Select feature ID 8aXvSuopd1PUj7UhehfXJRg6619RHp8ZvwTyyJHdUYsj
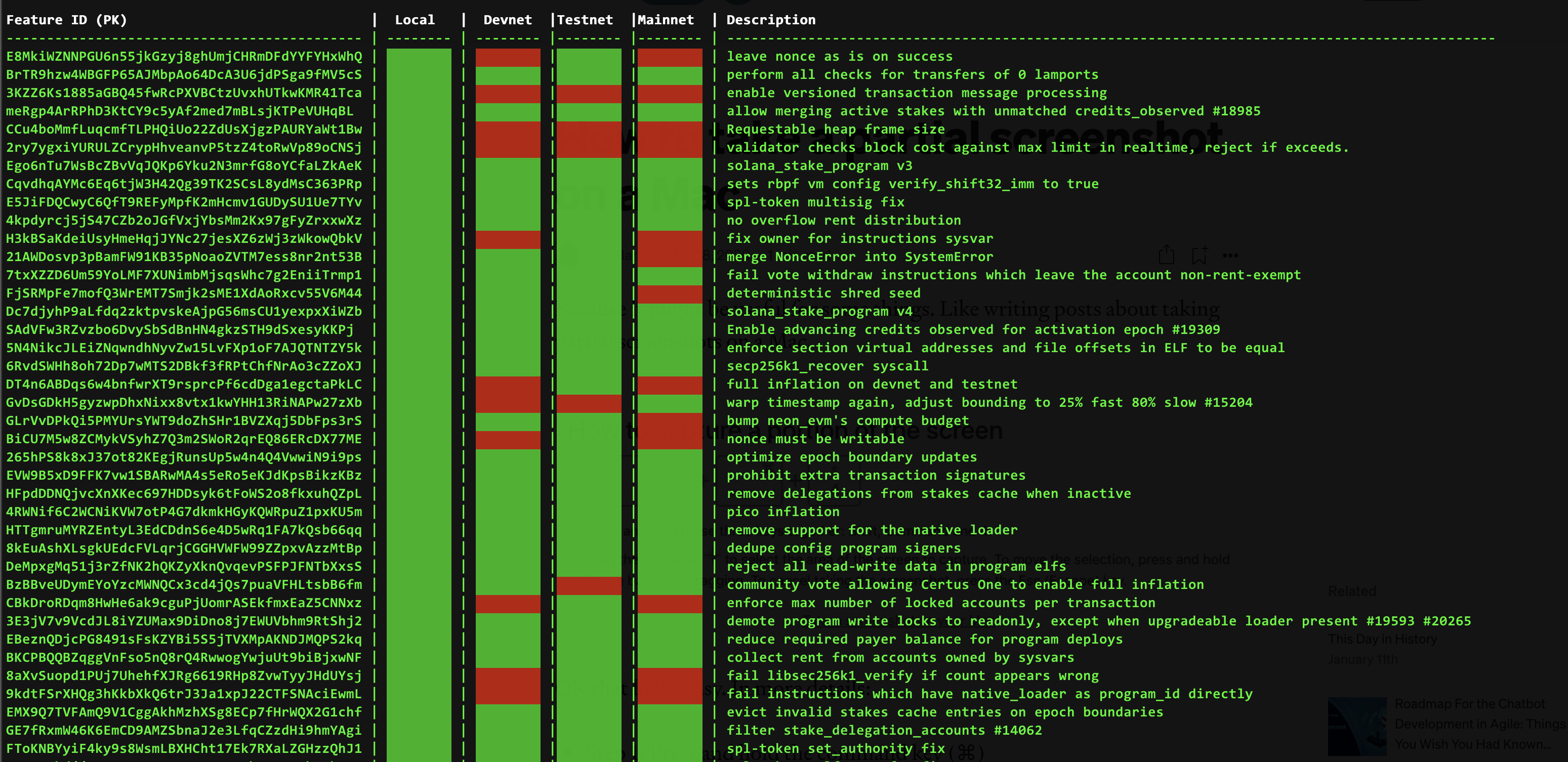 tap(184, 676)
